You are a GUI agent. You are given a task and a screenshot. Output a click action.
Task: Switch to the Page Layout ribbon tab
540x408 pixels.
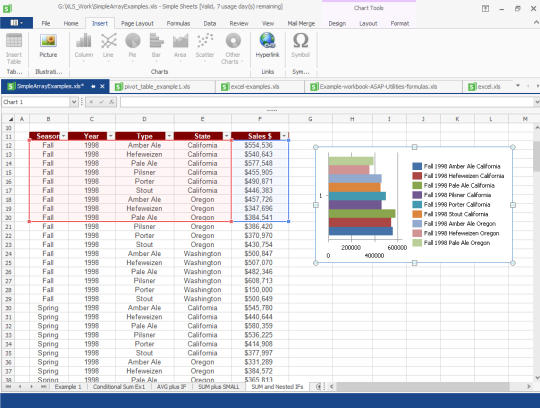[x=137, y=23]
